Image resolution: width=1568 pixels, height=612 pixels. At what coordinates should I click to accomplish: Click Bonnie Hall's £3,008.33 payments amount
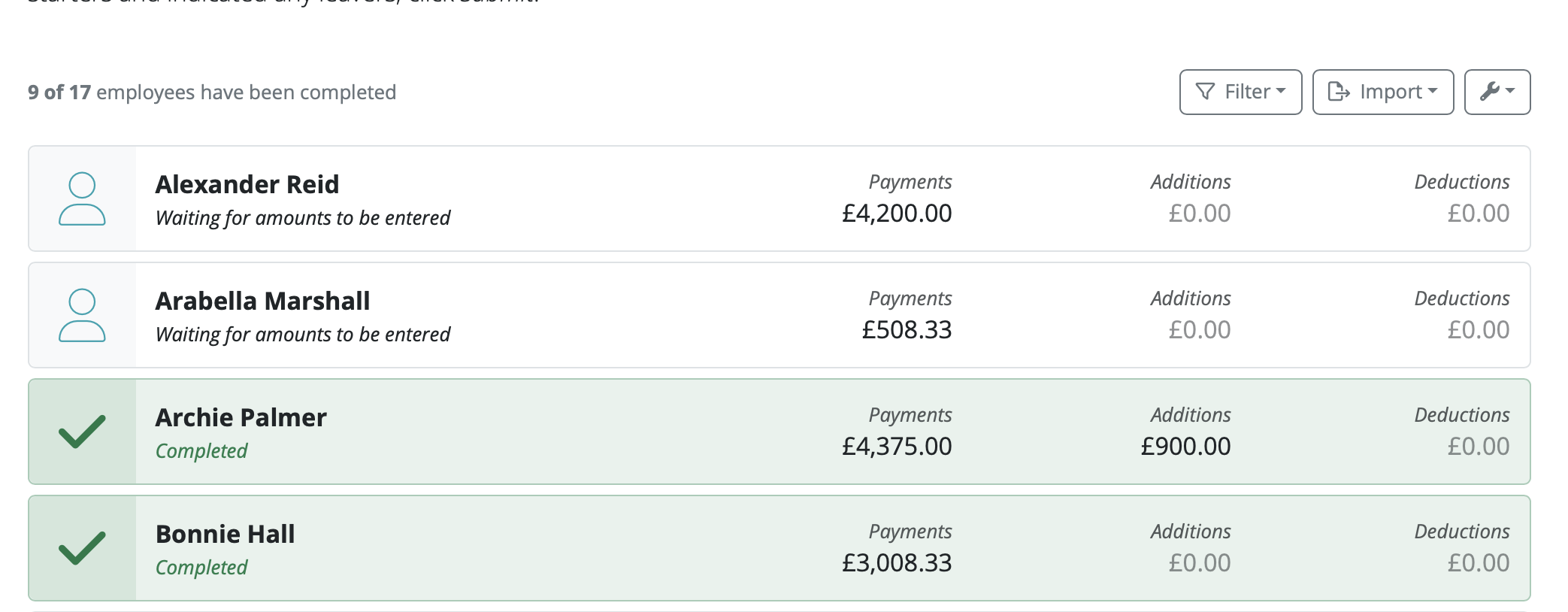[x=897, y=563]
